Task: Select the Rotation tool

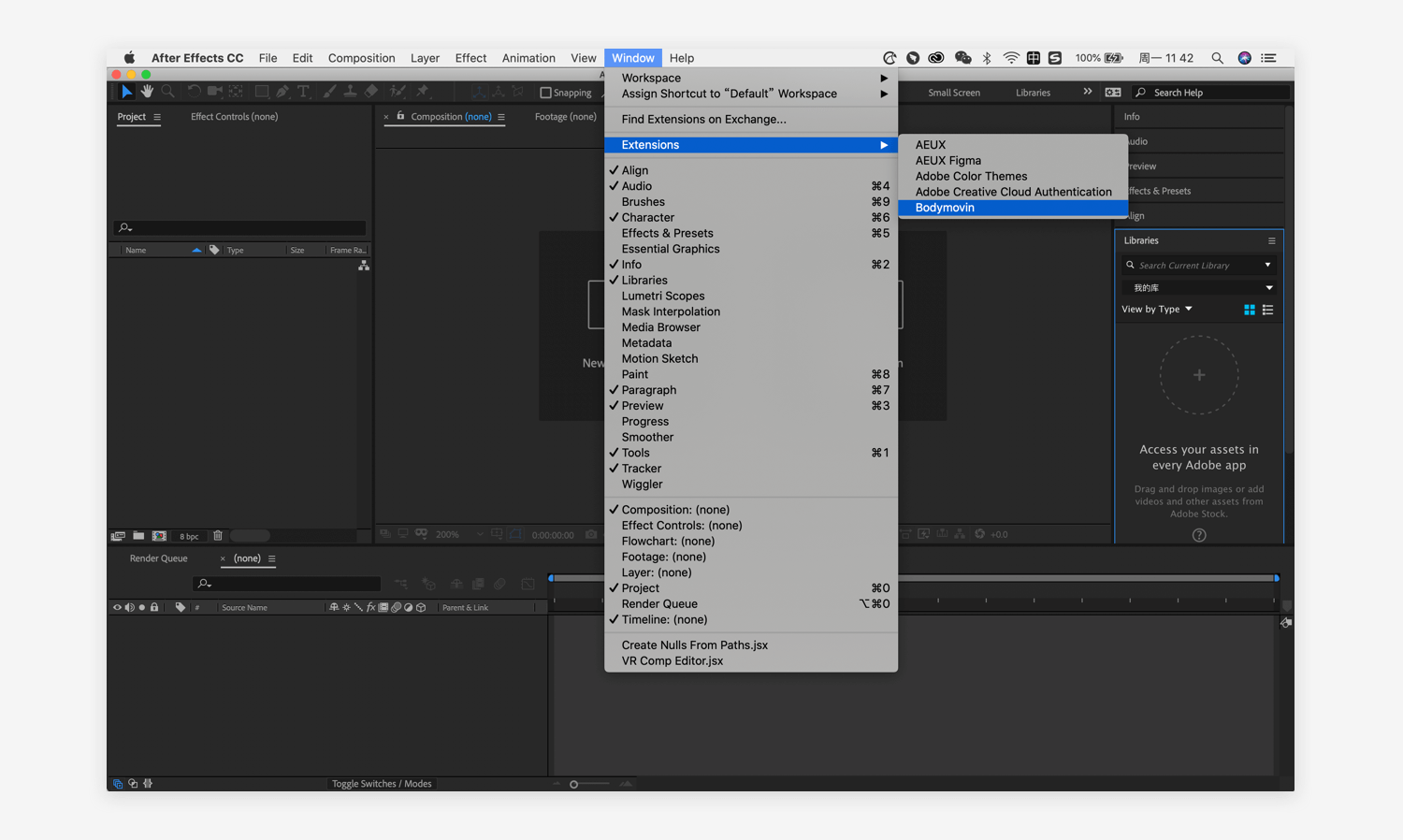Action: tap(194, 92)
